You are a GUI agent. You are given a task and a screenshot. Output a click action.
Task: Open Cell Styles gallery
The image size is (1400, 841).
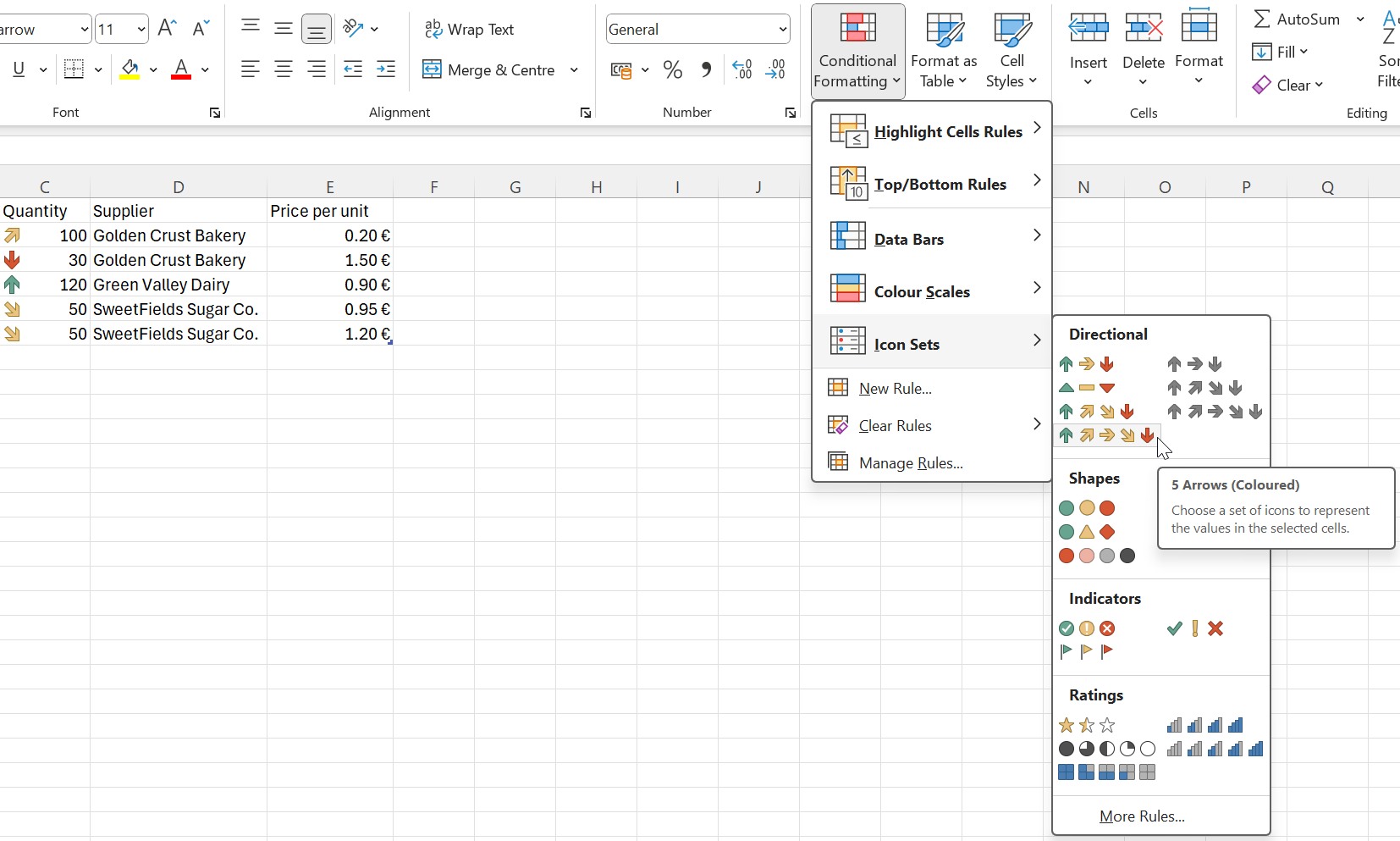click(1011, 51)
